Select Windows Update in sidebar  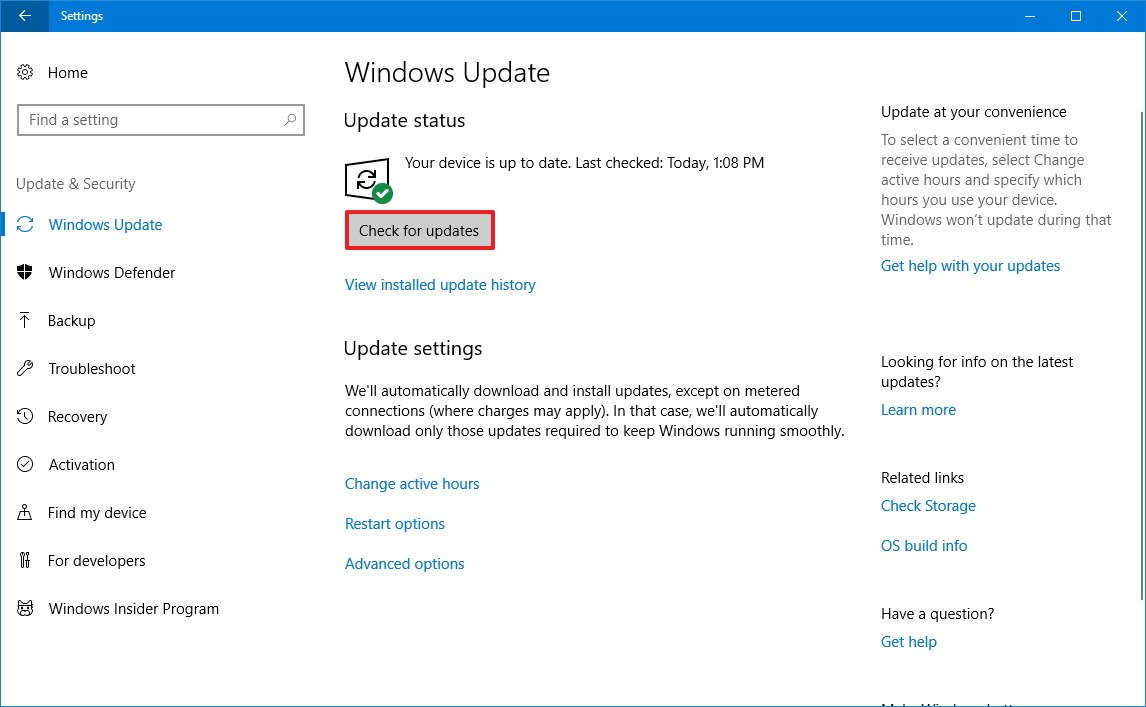pos(105,224)
